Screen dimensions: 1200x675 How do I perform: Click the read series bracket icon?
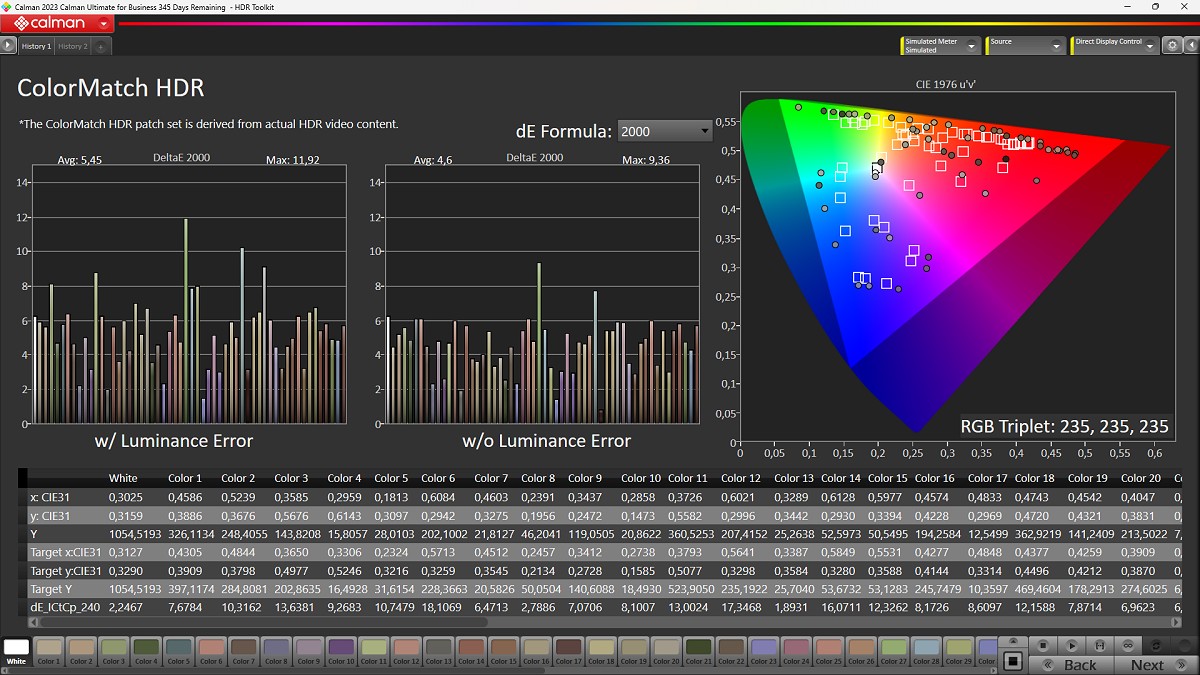tap(1100, 646)
